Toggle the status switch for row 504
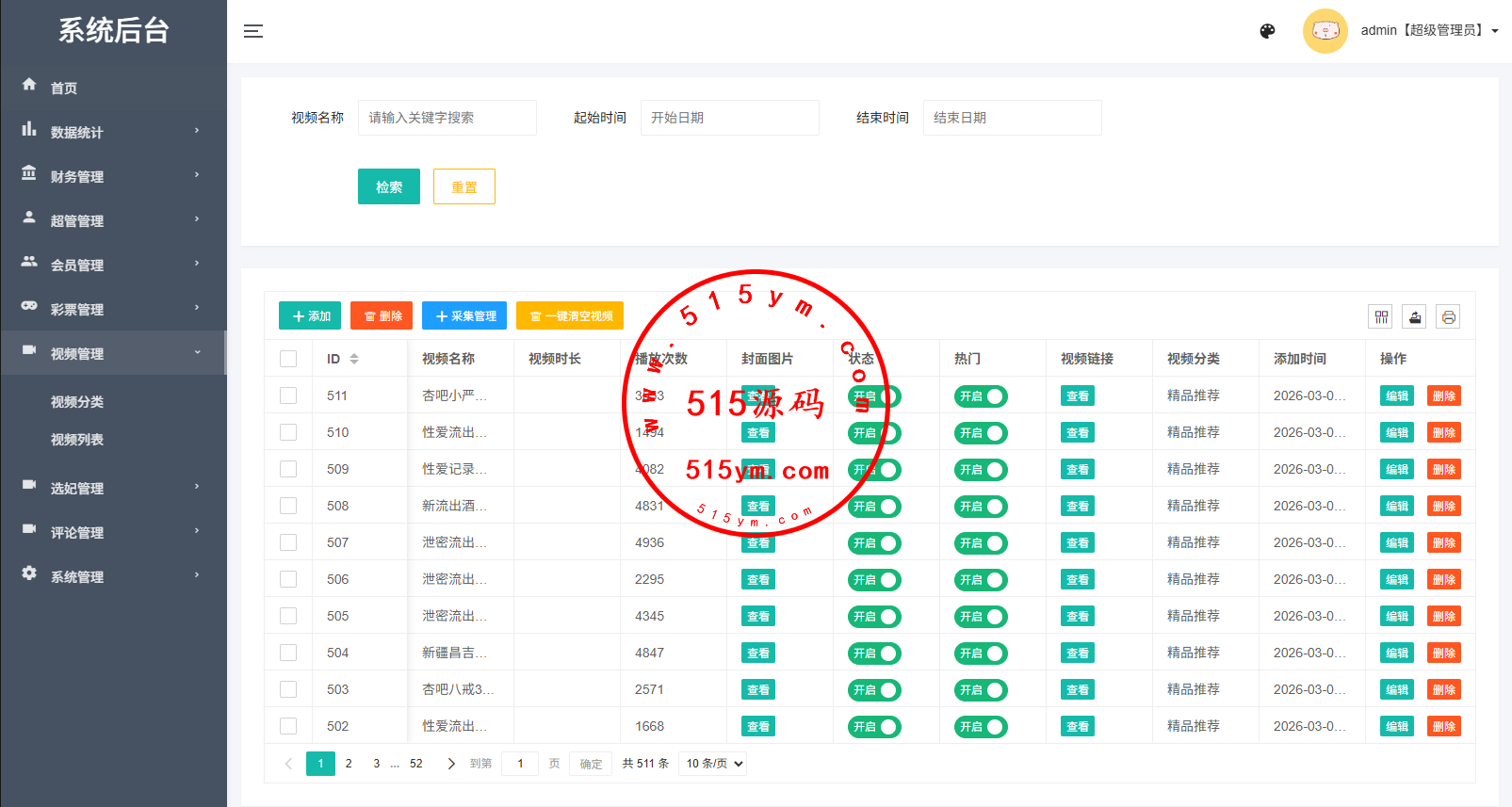Screen dimensions: 1512x807 [874, 654]
